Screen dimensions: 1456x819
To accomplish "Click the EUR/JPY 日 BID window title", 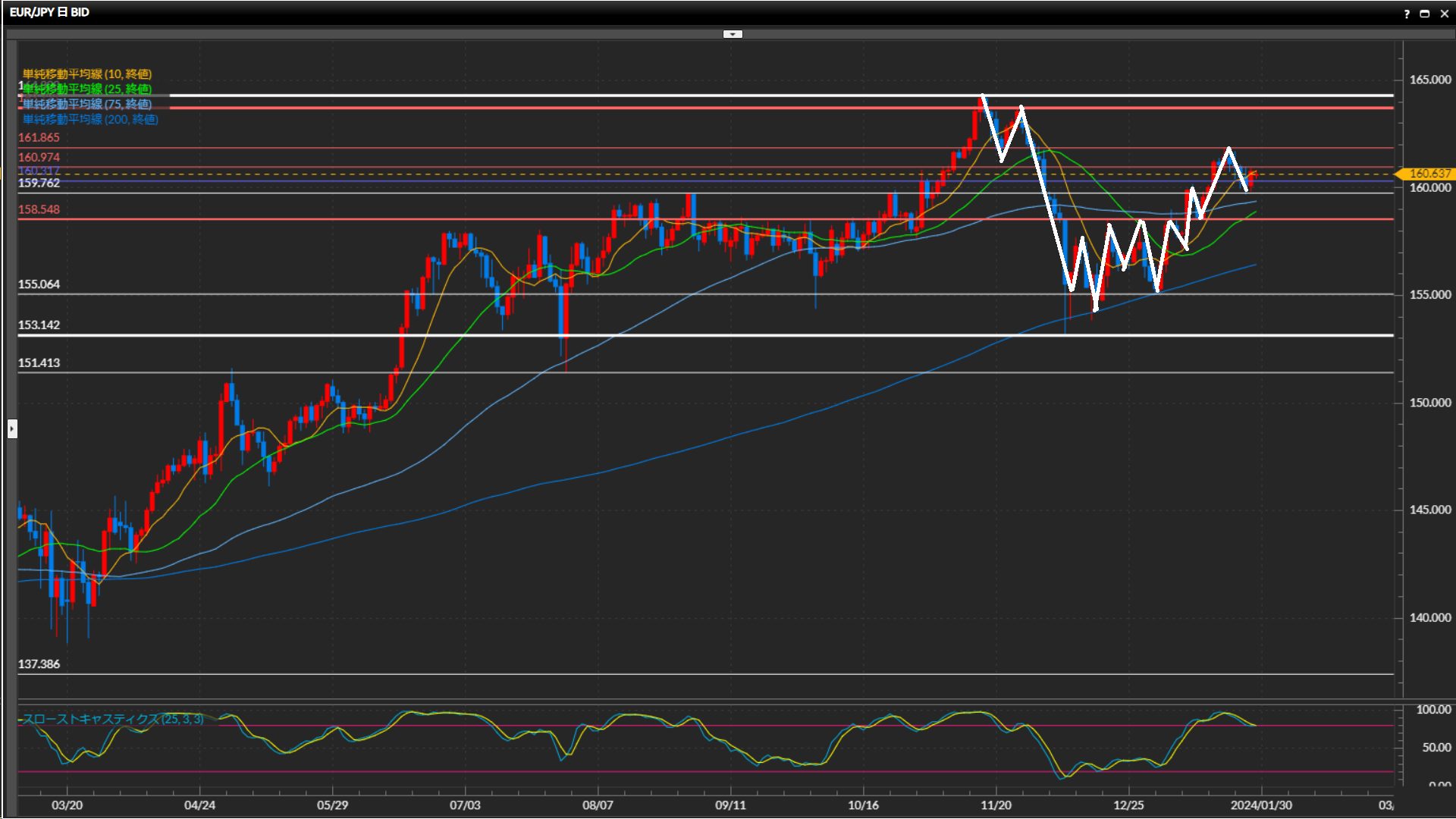I will click(x=49, y=12).
